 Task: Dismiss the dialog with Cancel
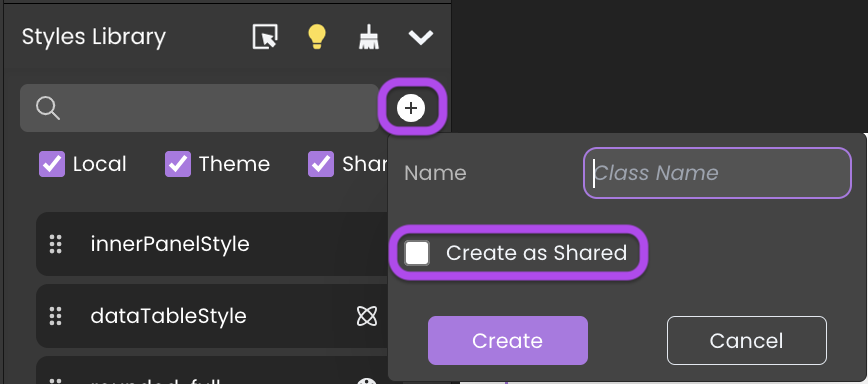747,340
